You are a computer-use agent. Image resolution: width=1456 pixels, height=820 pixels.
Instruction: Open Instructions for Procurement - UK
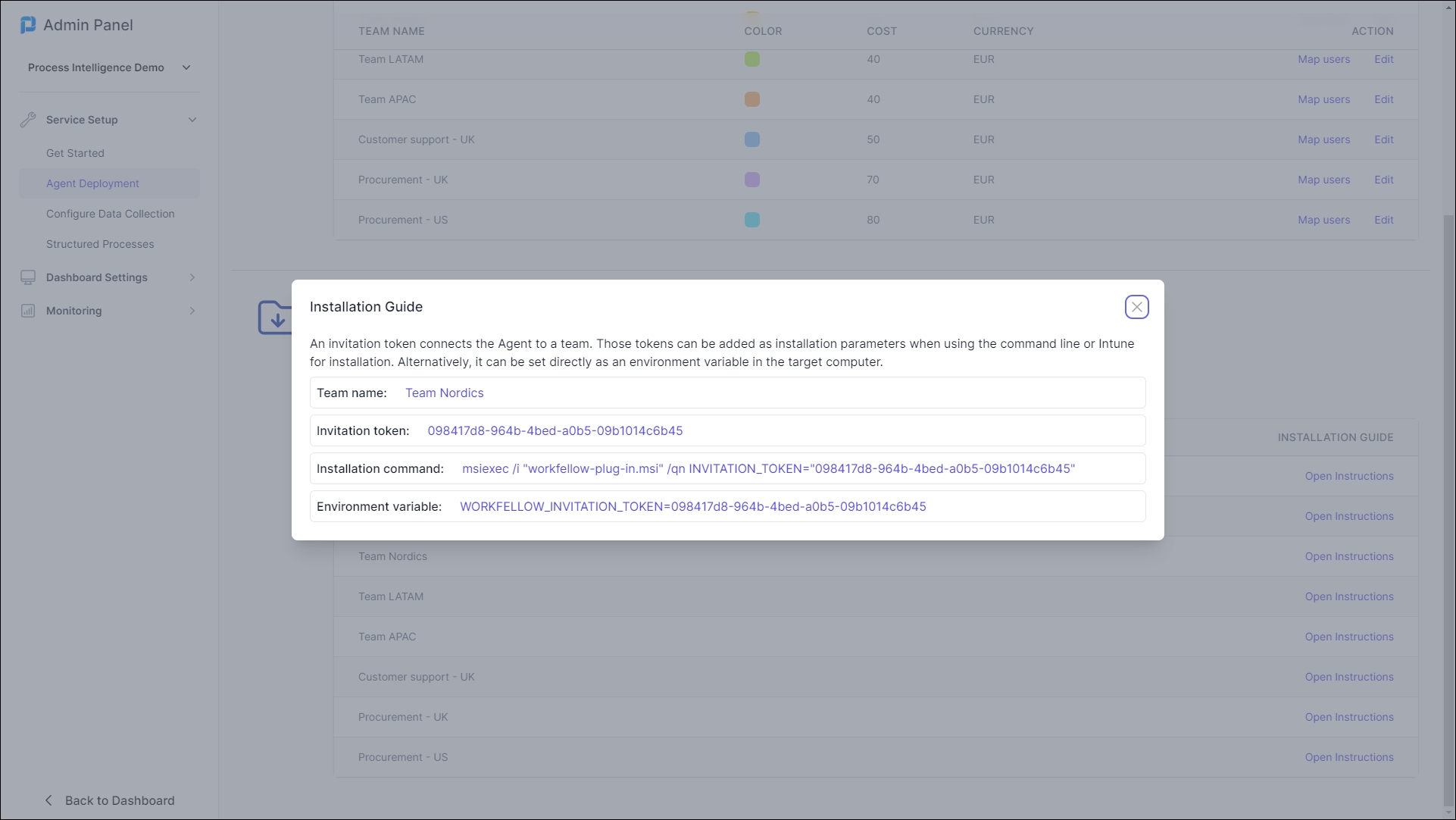point(1348,717)
